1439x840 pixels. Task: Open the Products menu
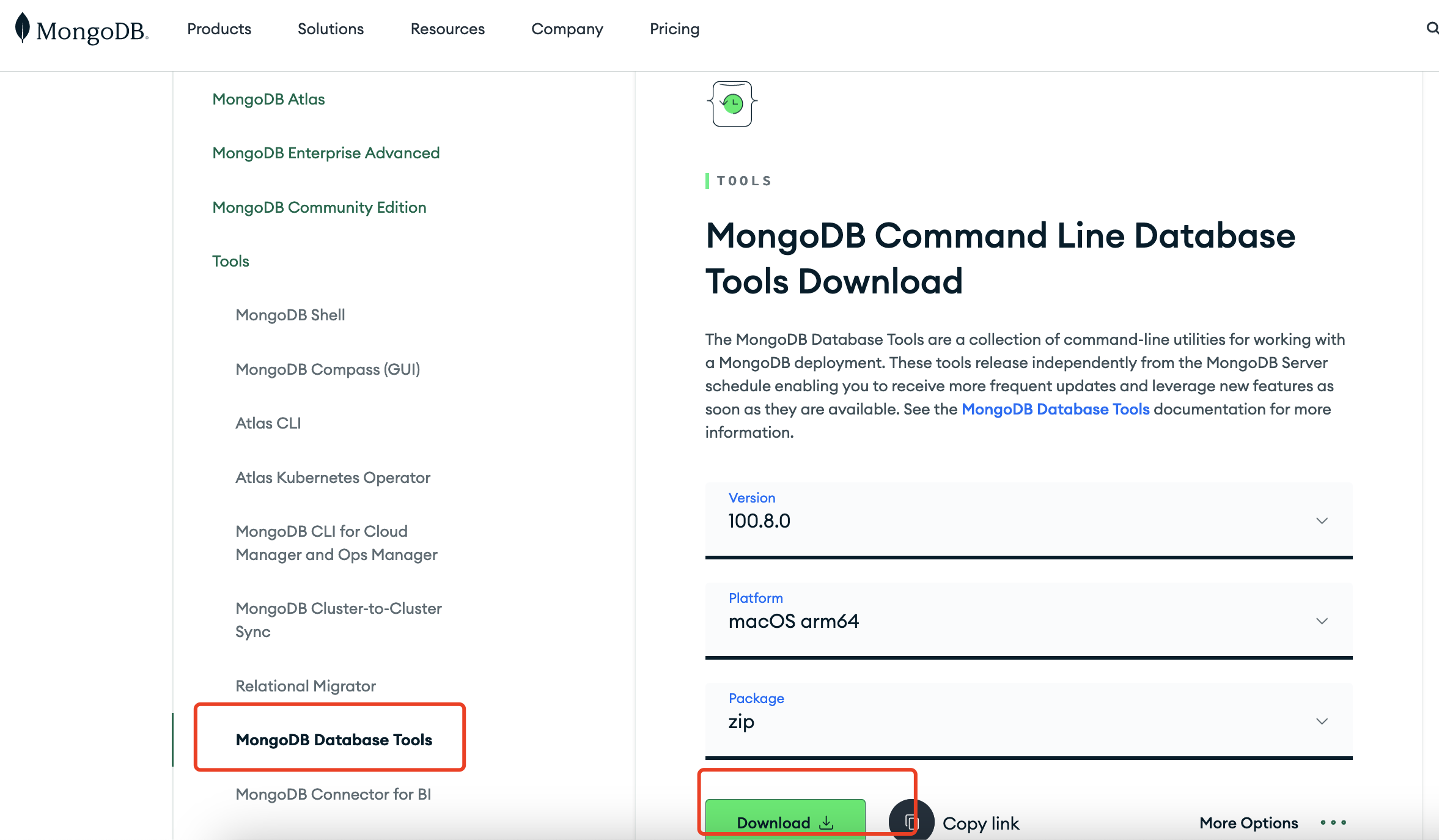(x=219, y=29)
